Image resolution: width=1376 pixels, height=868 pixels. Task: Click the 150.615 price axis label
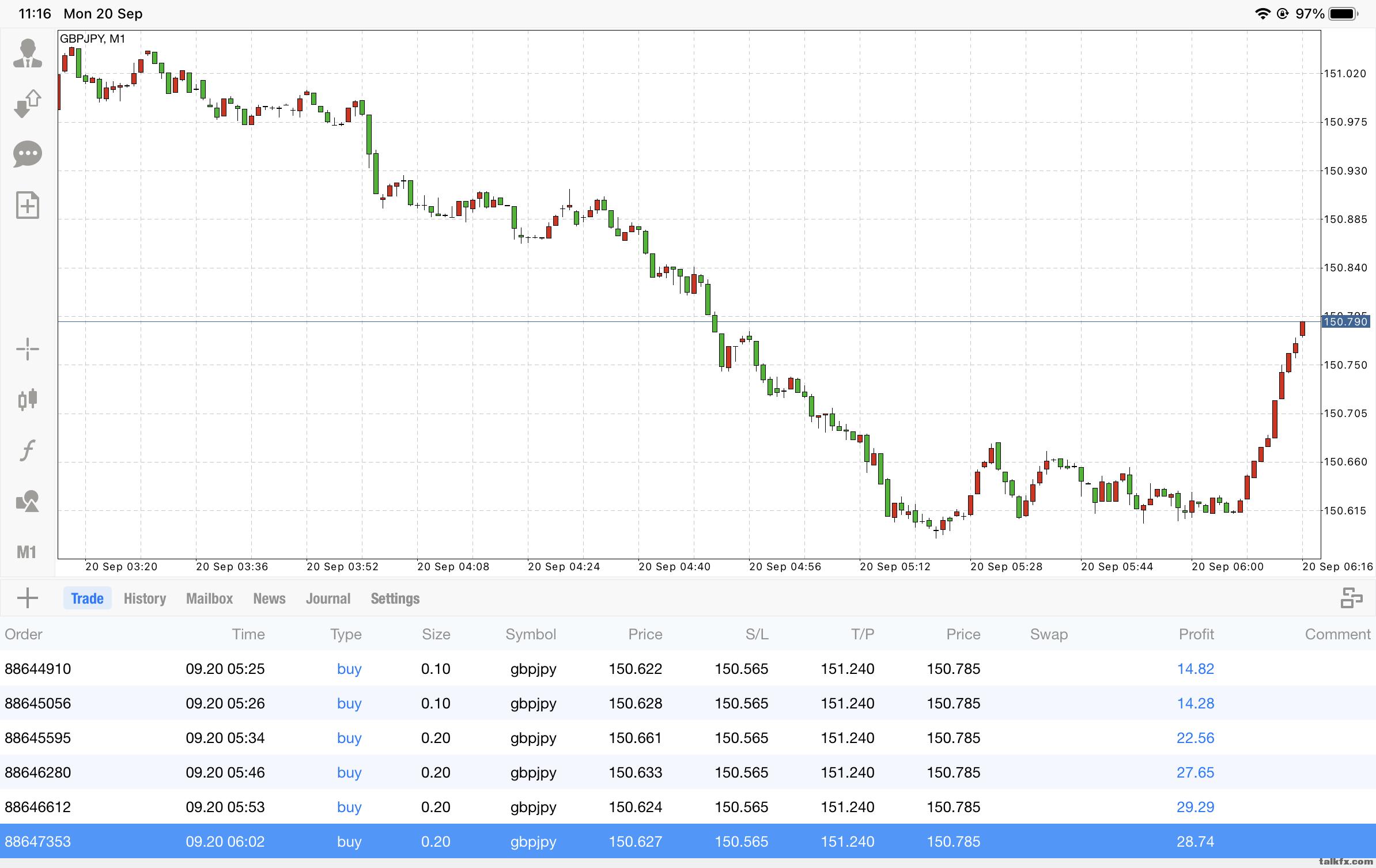1345,510
